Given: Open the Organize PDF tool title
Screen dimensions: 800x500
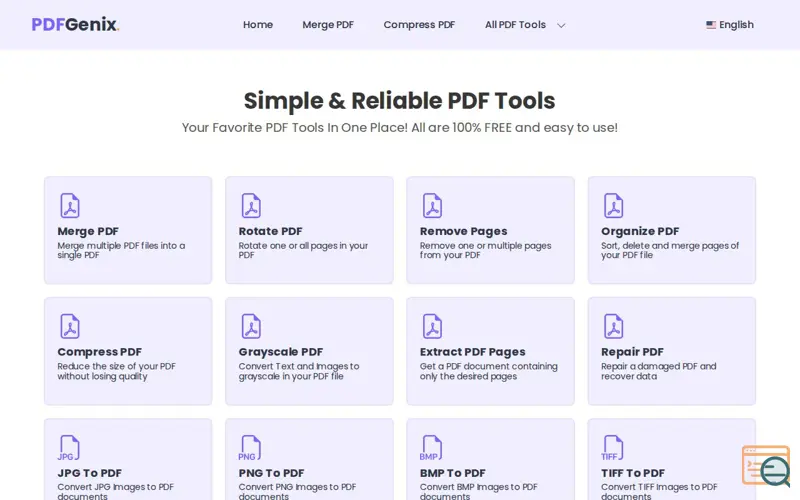Looking at the screenshot, I should (640, 231).
